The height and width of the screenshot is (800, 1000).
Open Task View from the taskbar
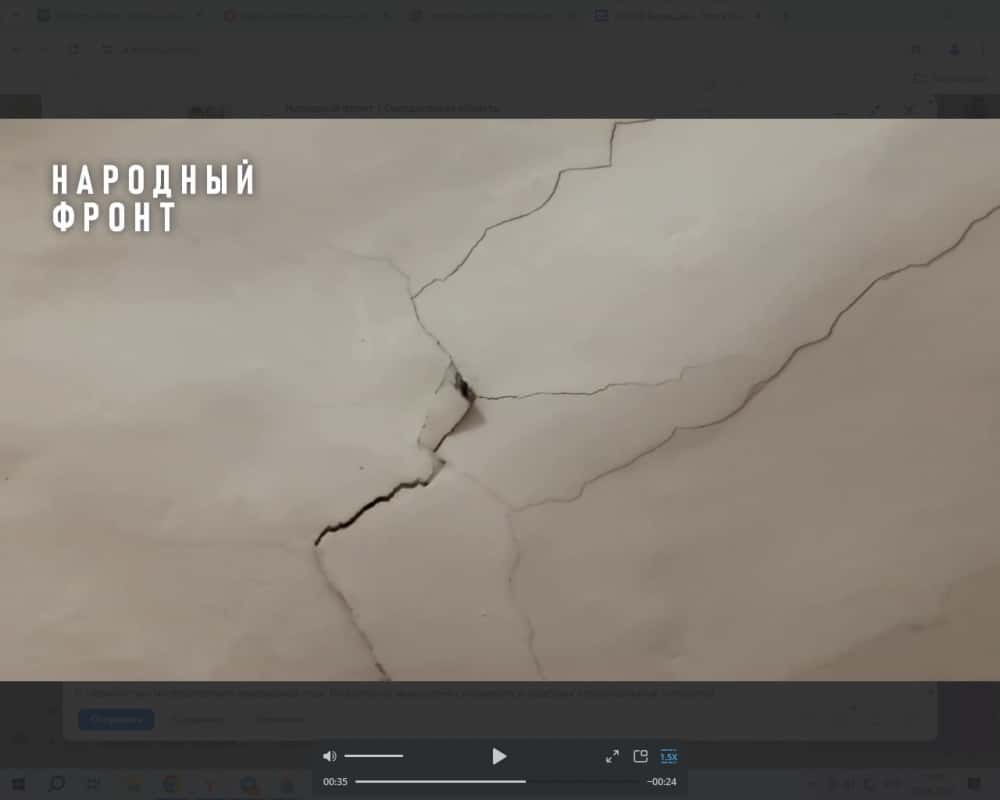[93, 785]
